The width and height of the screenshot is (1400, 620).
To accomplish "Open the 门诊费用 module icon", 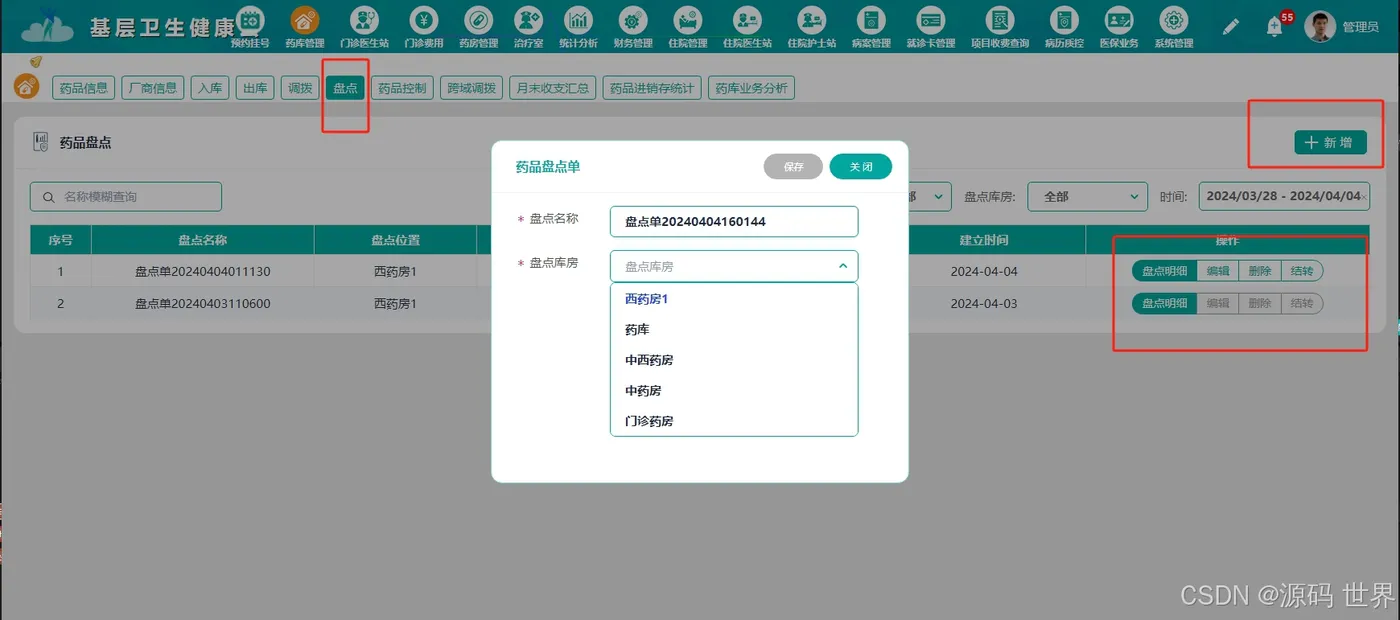I will pos(424,20).
